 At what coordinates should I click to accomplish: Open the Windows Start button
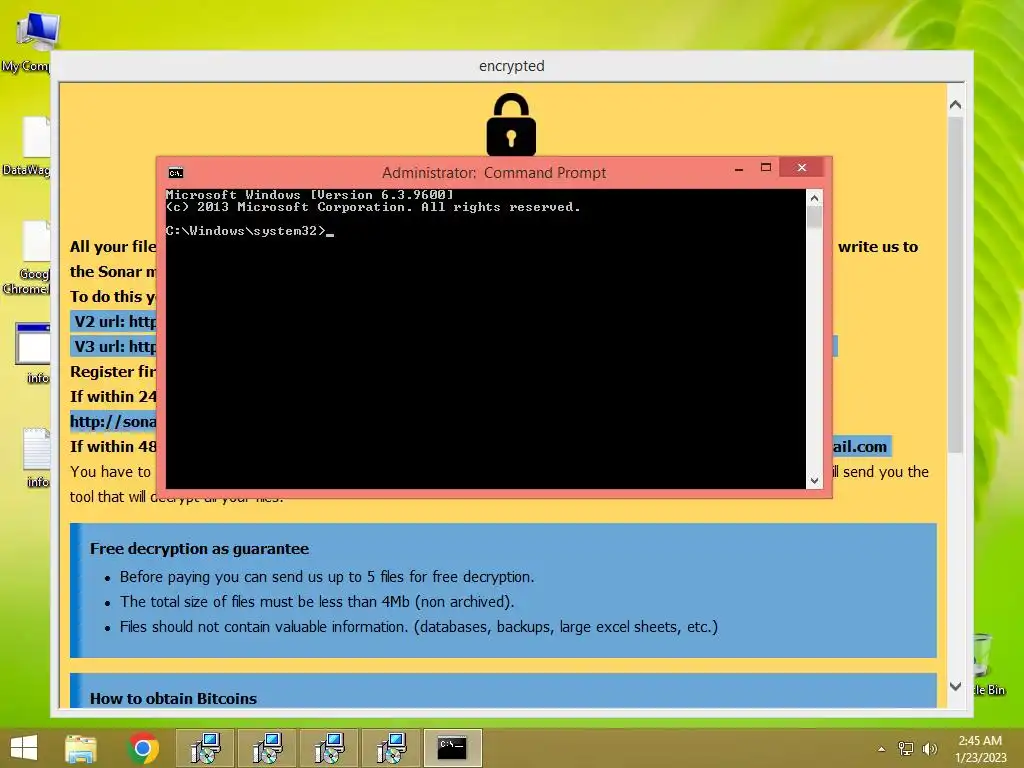pyautogui.click(x=24, y=748)
